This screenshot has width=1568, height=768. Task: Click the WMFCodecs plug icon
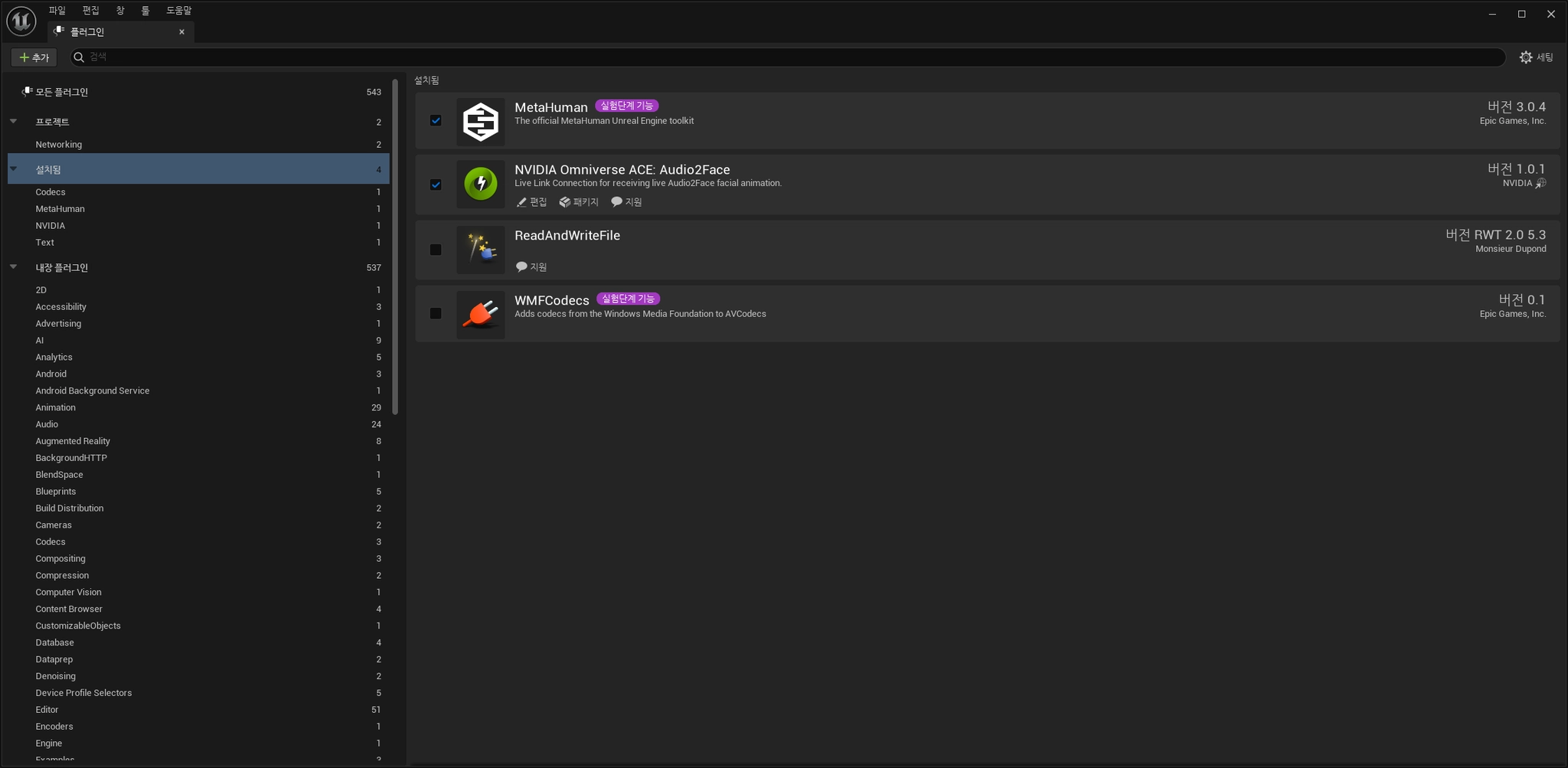[x=481, y=315]
